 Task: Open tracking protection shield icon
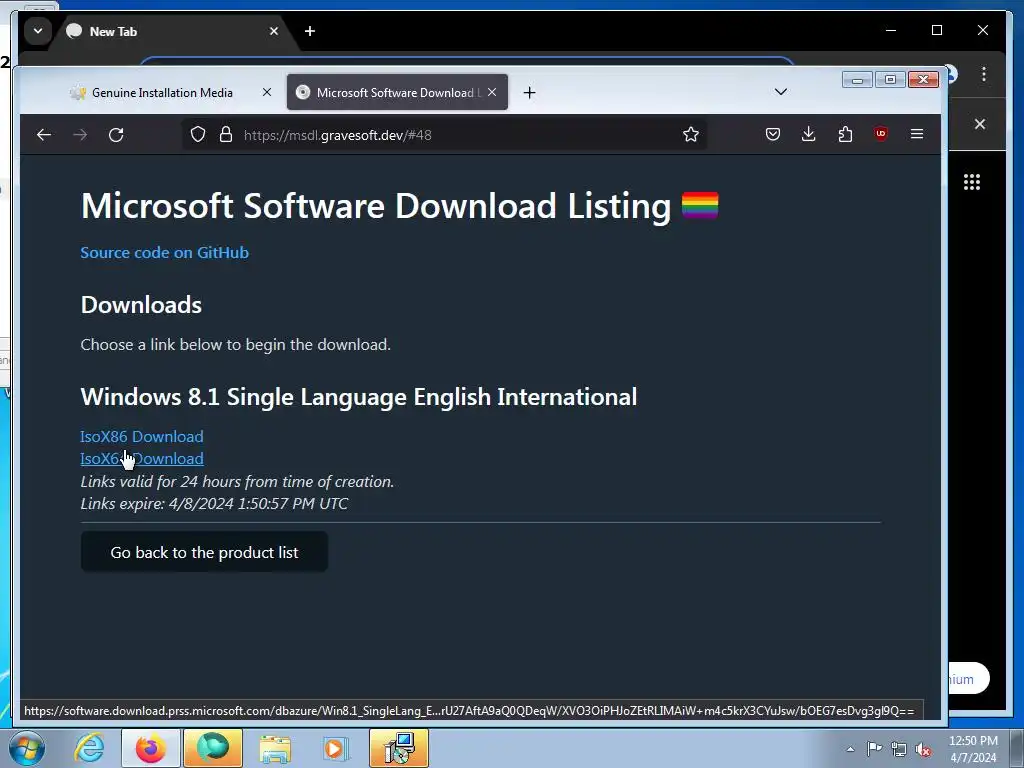coord(198,135)
